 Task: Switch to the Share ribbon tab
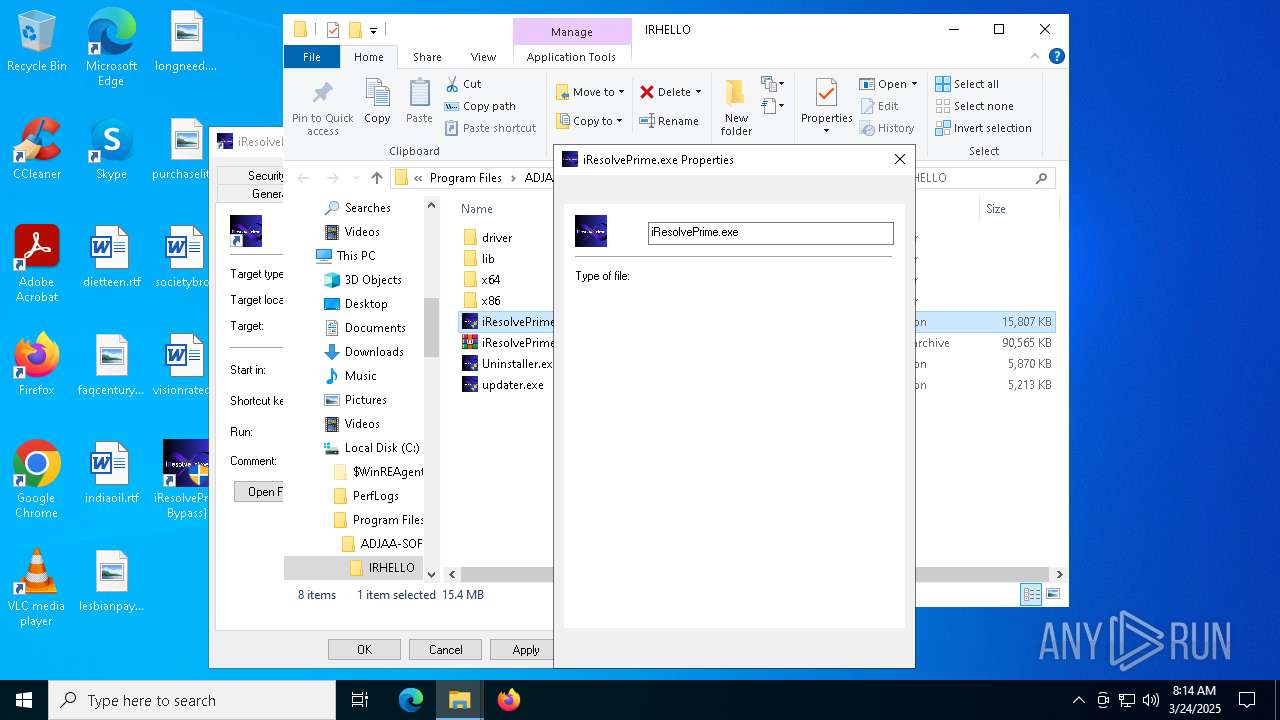427,57
